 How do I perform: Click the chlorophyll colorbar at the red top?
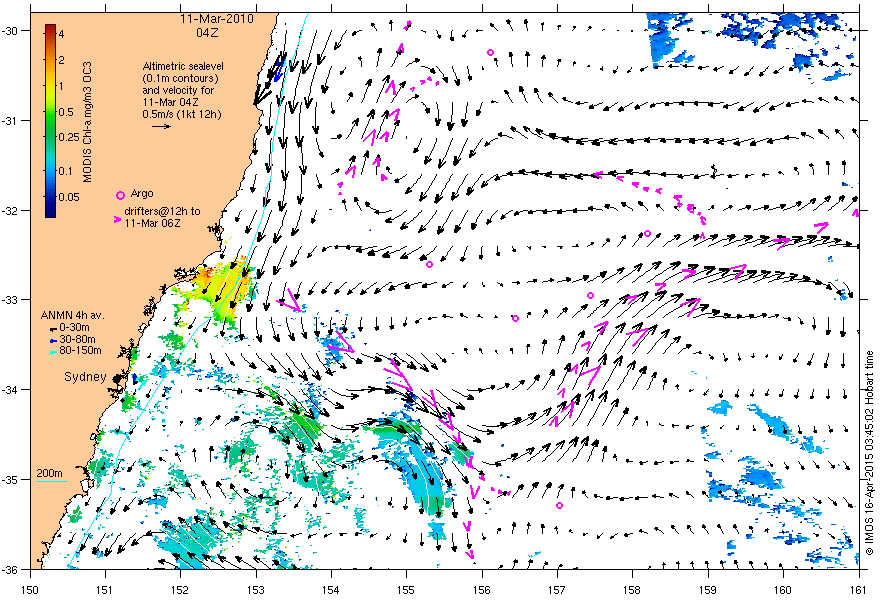coord(50,28)
